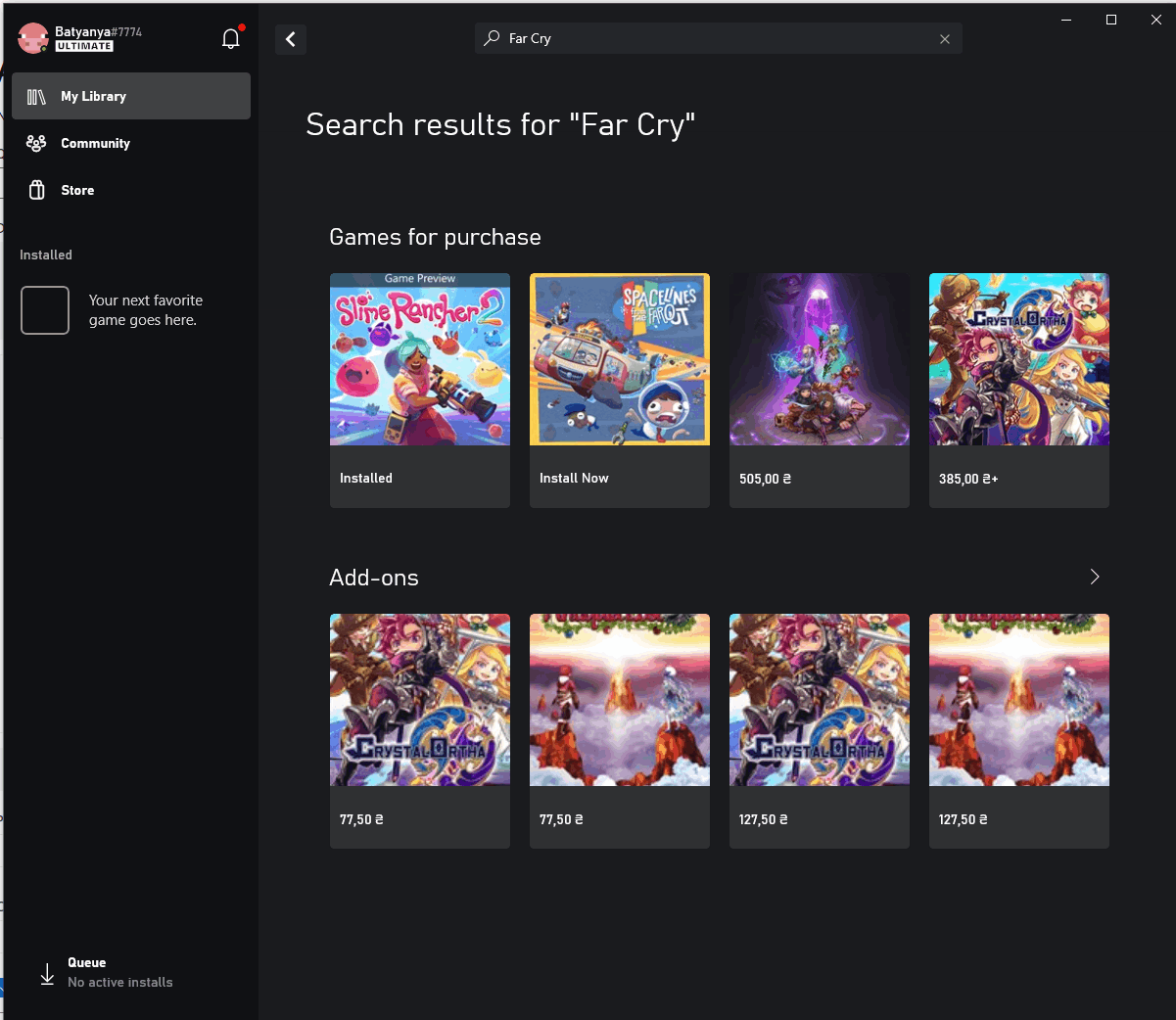This screenshot has height=1020, width=1176.
Task: Open My Library section
Action: [x=131, y=96]
